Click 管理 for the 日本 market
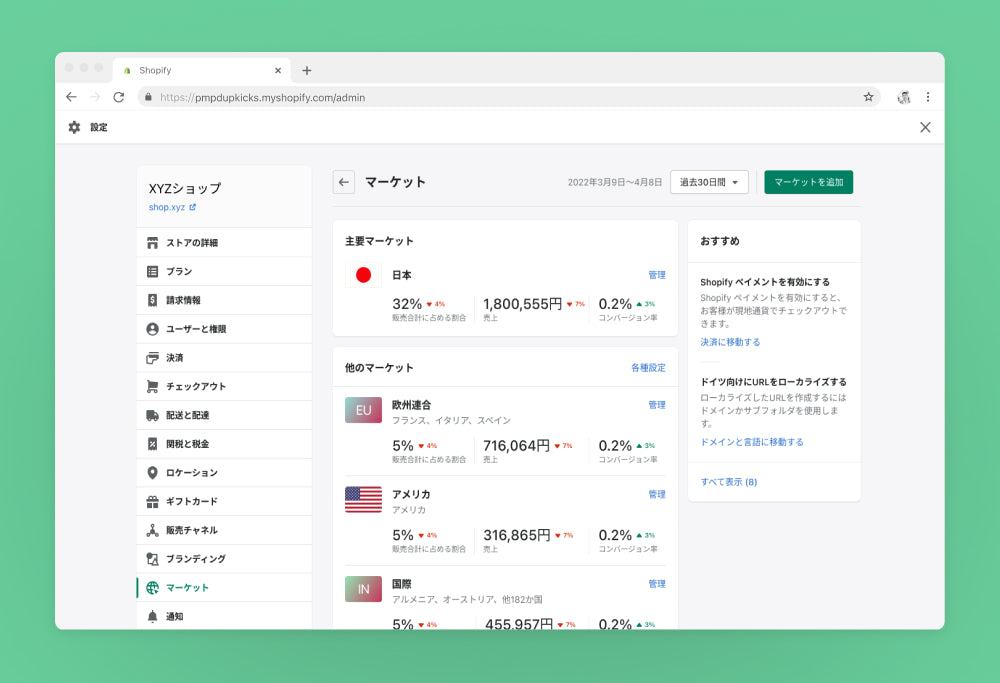Viewport: 1000px width, 683px height. (656, 275)
